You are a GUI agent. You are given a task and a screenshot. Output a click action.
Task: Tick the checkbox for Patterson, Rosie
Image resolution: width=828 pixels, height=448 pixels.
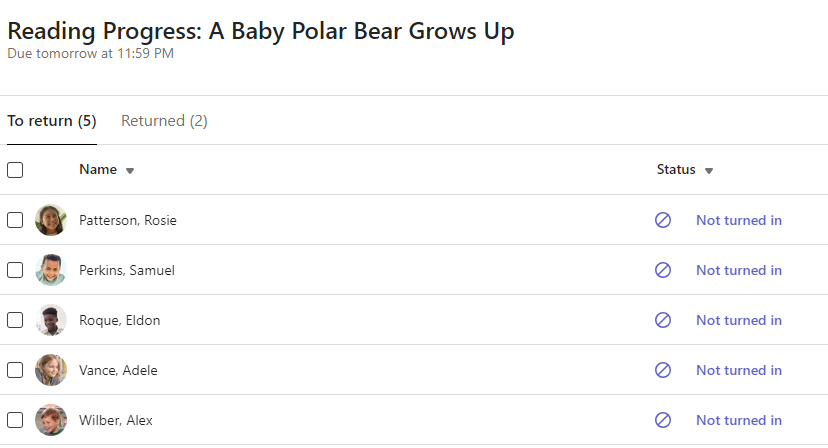coord(15,220)
